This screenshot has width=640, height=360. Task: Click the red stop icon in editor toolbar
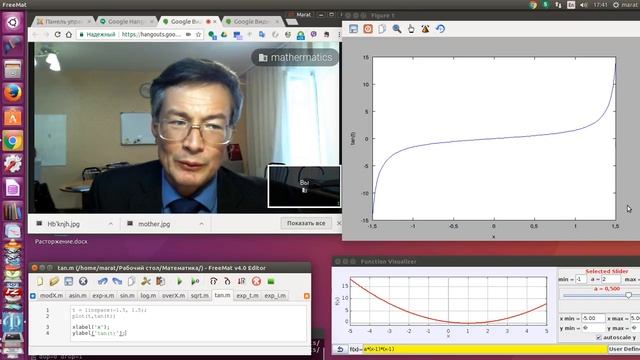point(256,281)
